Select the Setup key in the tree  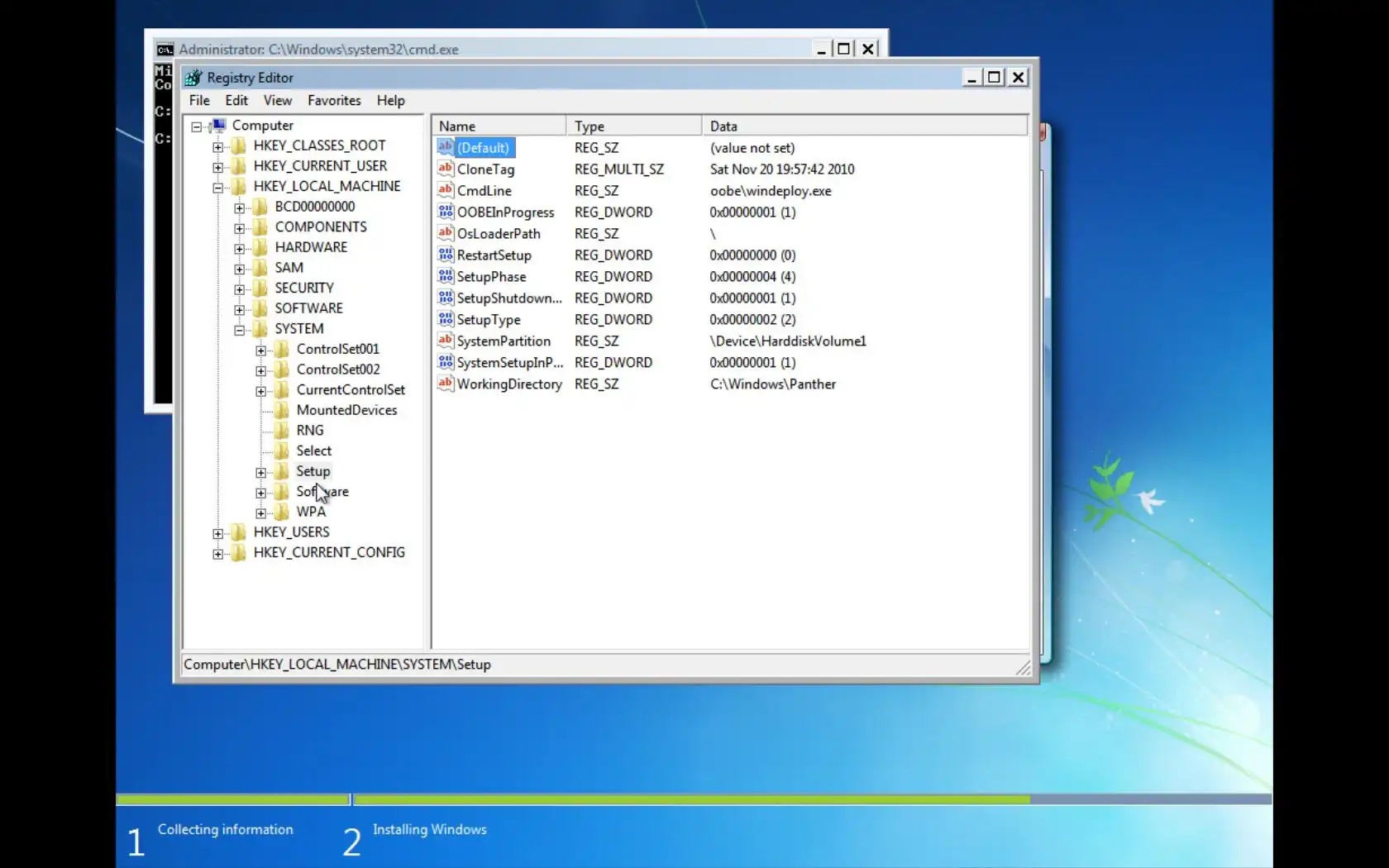(313, 471)
